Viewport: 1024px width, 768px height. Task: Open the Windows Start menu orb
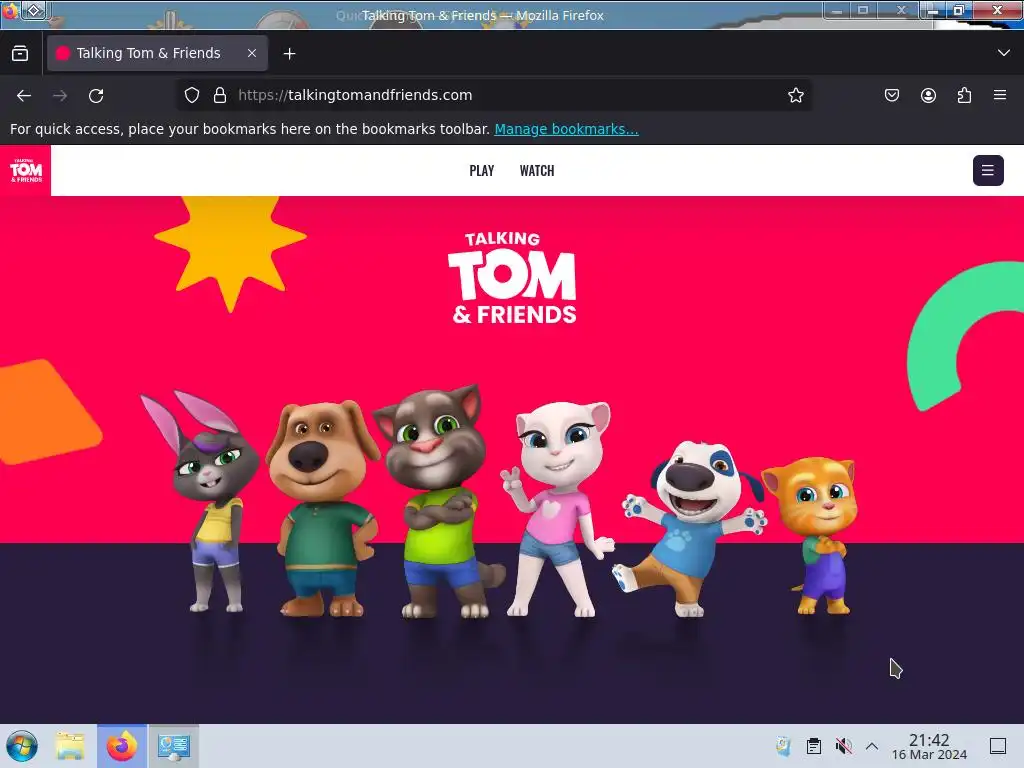tap(22, 746)
